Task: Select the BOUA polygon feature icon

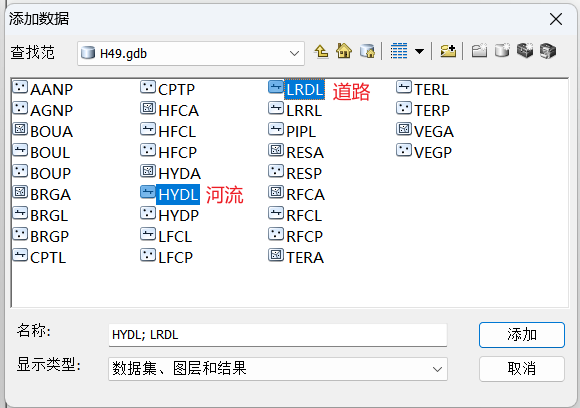Action: pyautogui.click(x=20, y=129)
